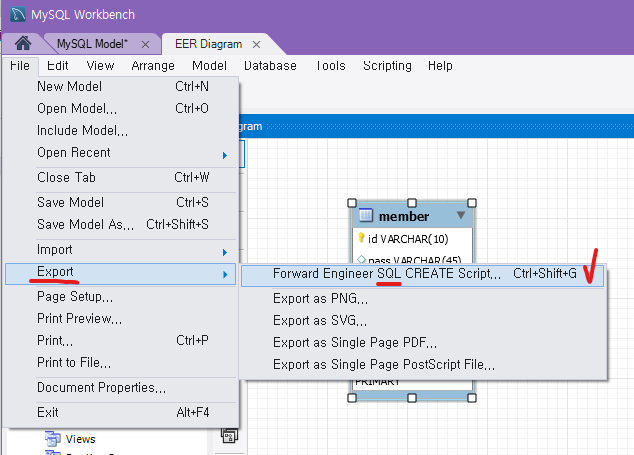
Task: Switch to the EER Diagram tab
Action: (208, 44)
